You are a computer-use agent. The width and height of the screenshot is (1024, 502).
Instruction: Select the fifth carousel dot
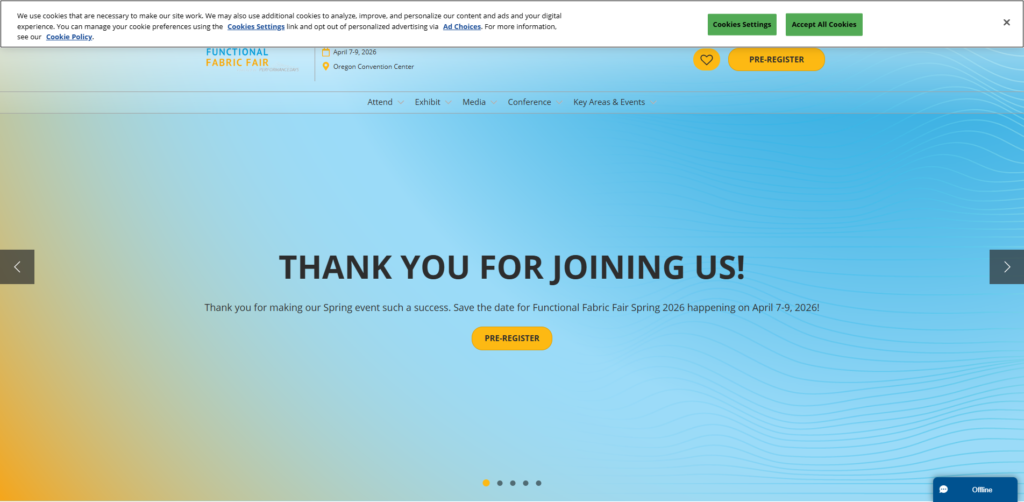539,483
